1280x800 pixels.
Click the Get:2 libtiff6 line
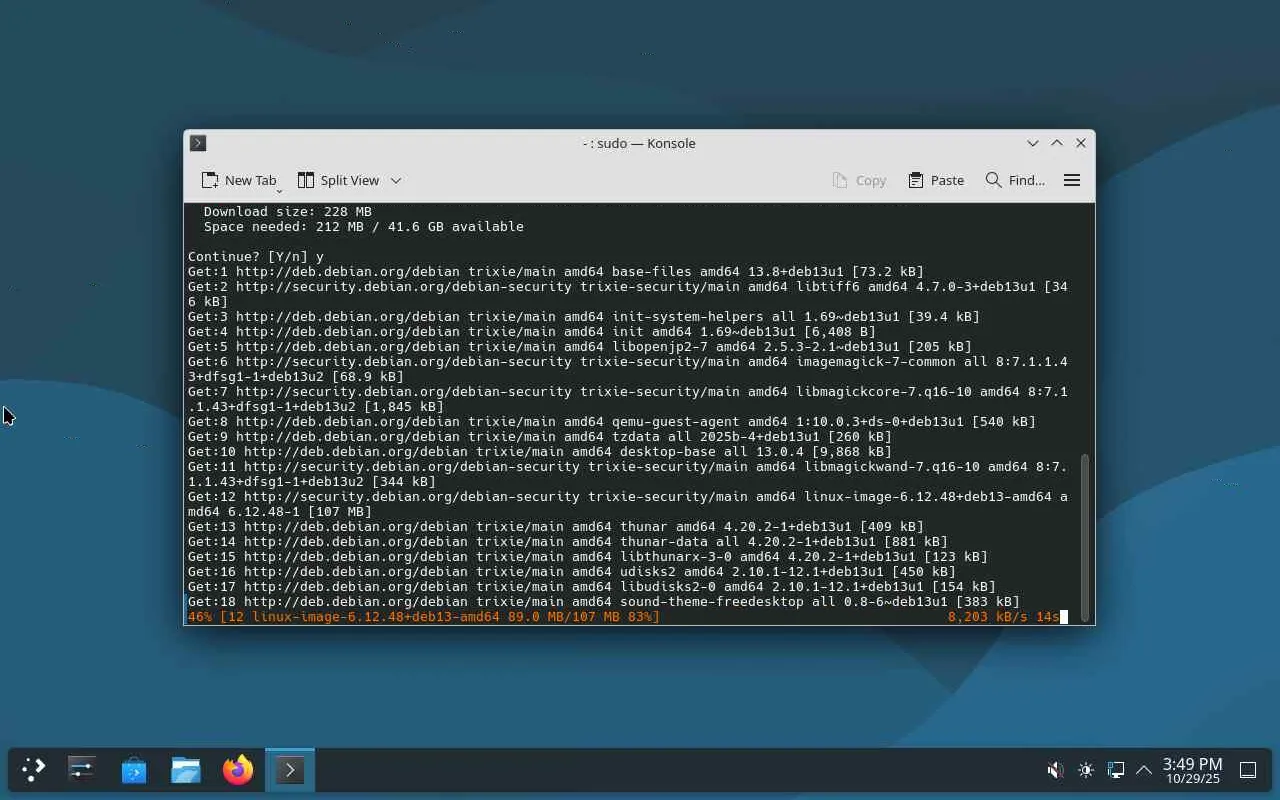[x=628, y=294]
